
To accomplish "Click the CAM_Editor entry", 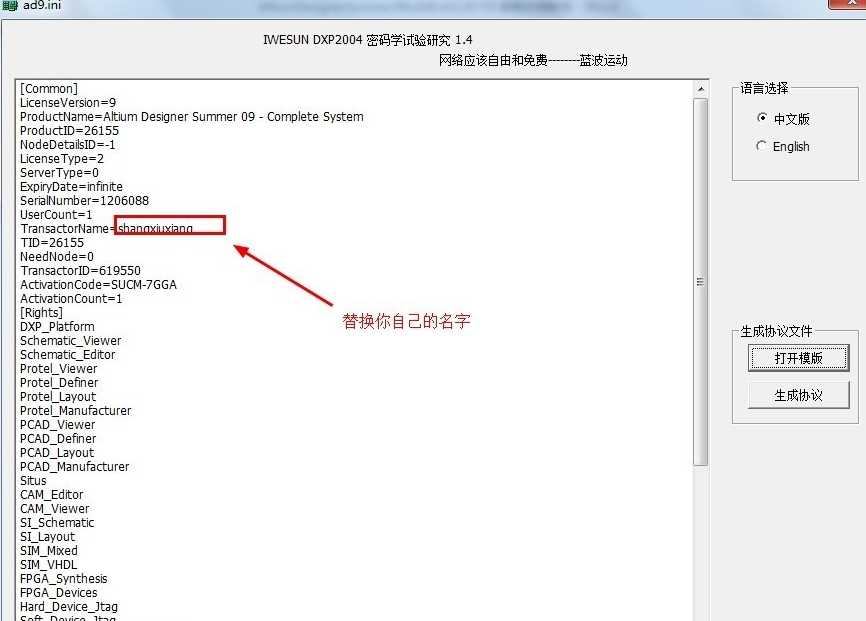I will [x=51, y=495].
